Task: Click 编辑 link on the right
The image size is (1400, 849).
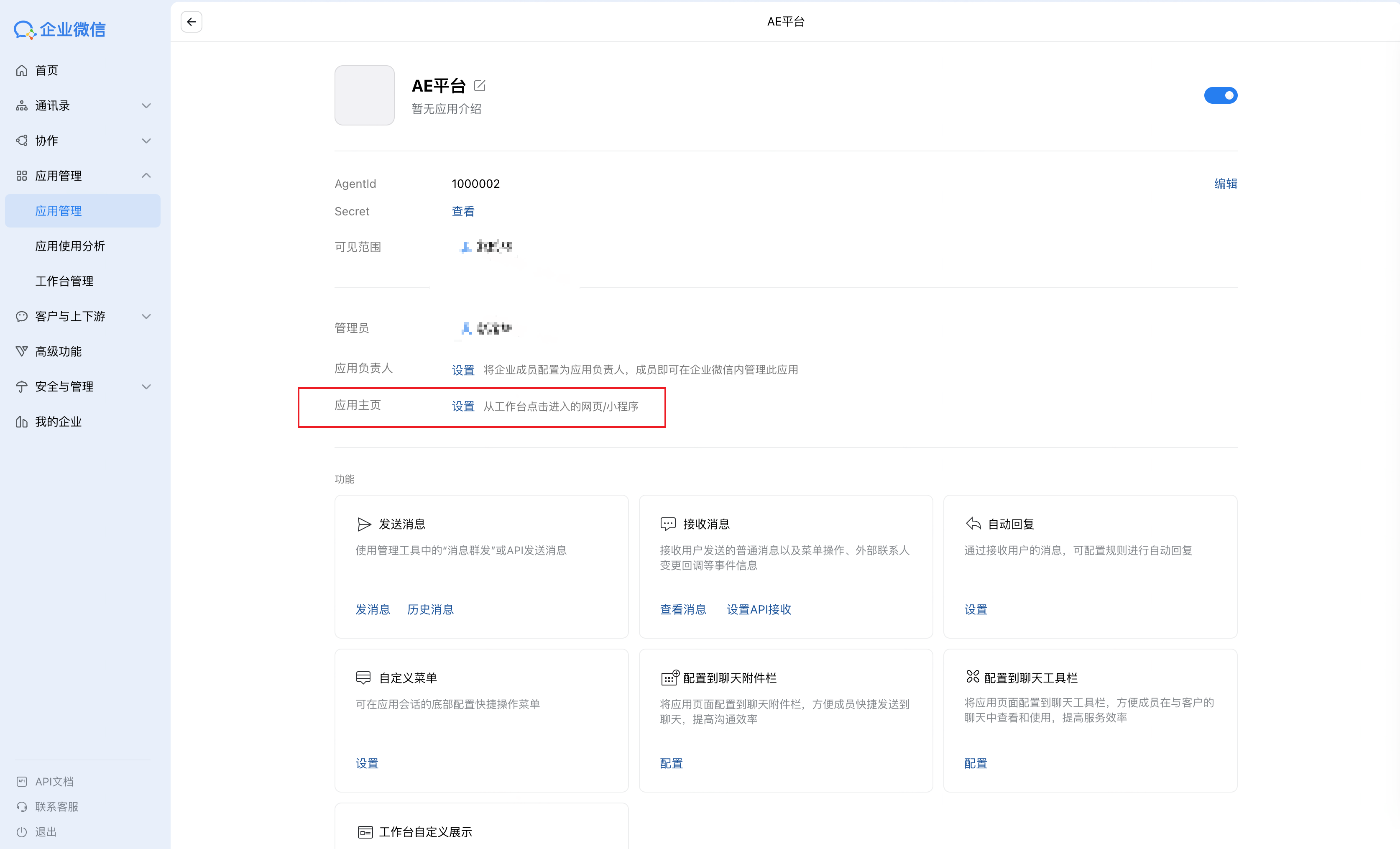Action: point(1226,184)
